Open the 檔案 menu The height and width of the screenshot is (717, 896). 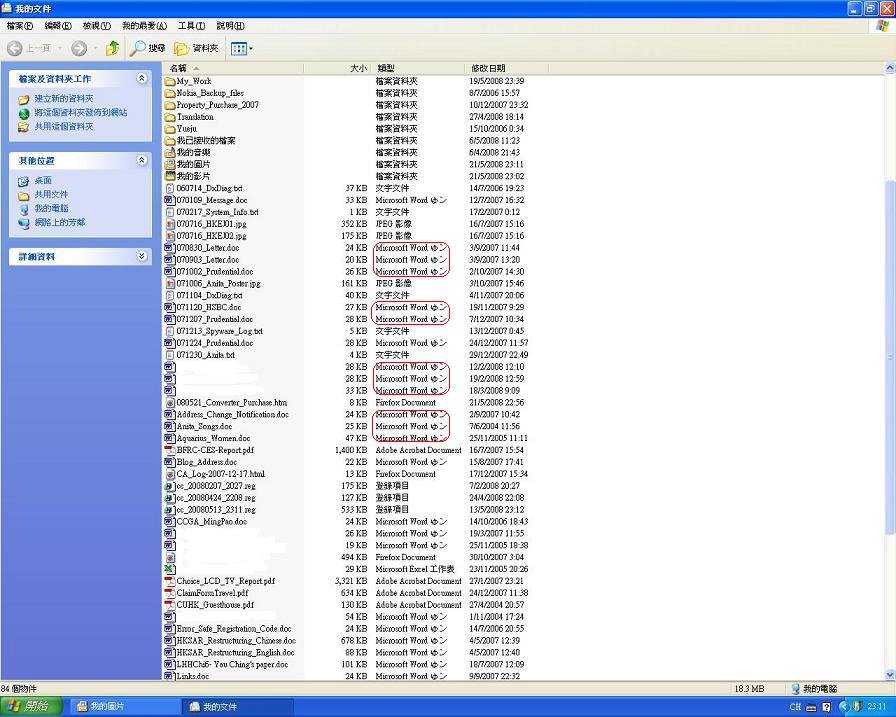point(20,26)
